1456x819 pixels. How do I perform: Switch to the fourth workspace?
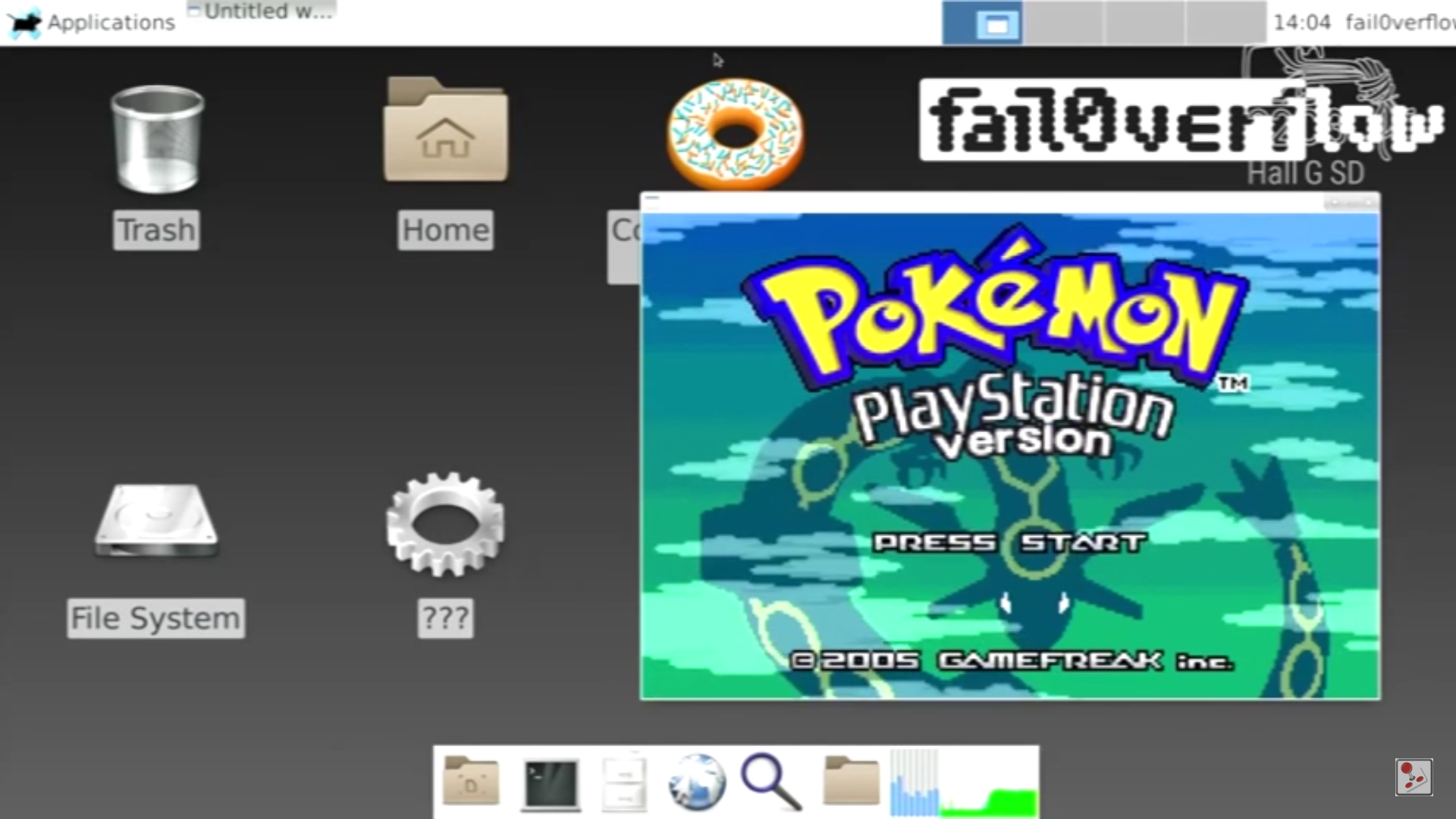(x=1225, y=23)
